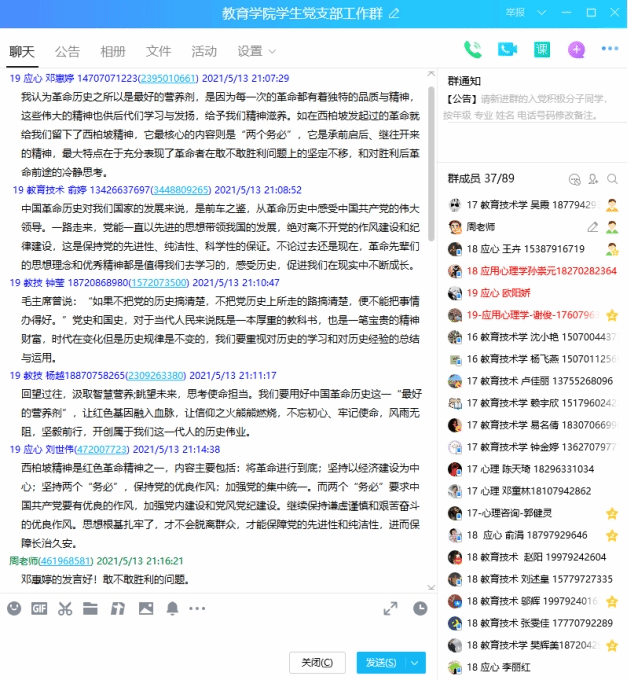Start a group video call
This screenshot has height=681, width=628.
point(507,49)
